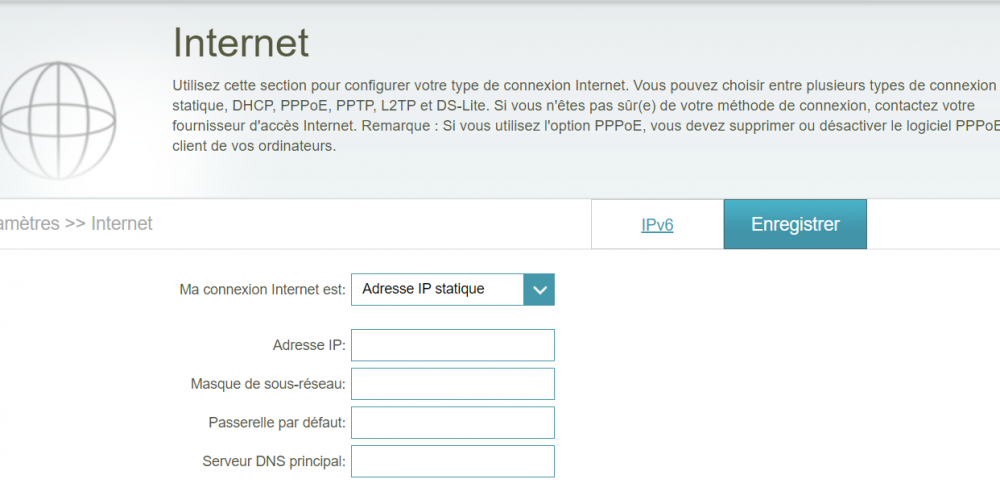Click the 'Adresse IP:' label
The image size is (1000, 496).
(x=308, y=346)
